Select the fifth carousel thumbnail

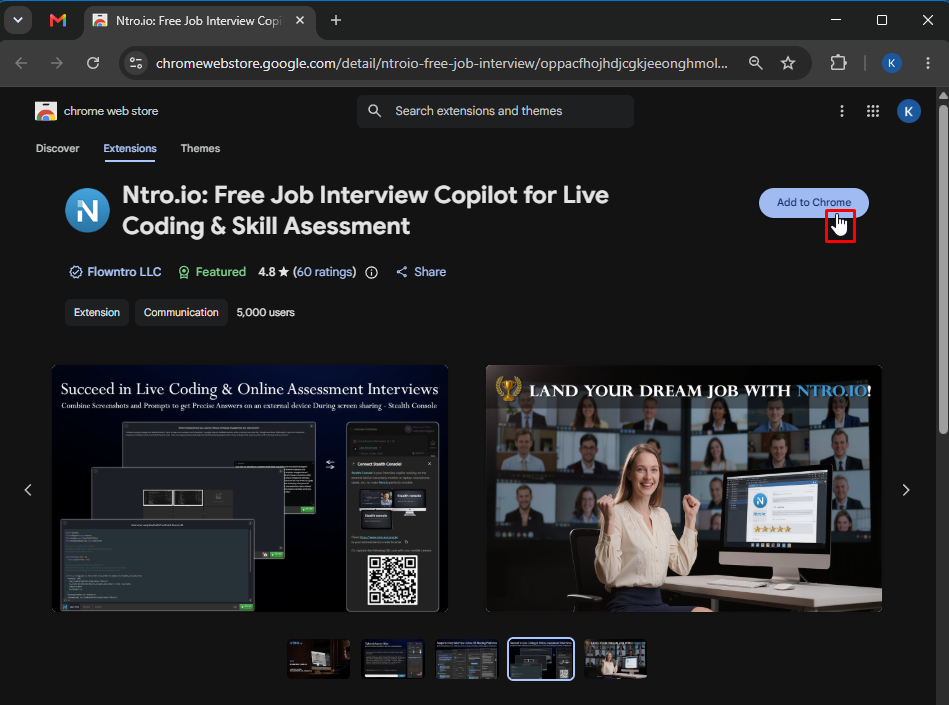[x=616, y=659]
